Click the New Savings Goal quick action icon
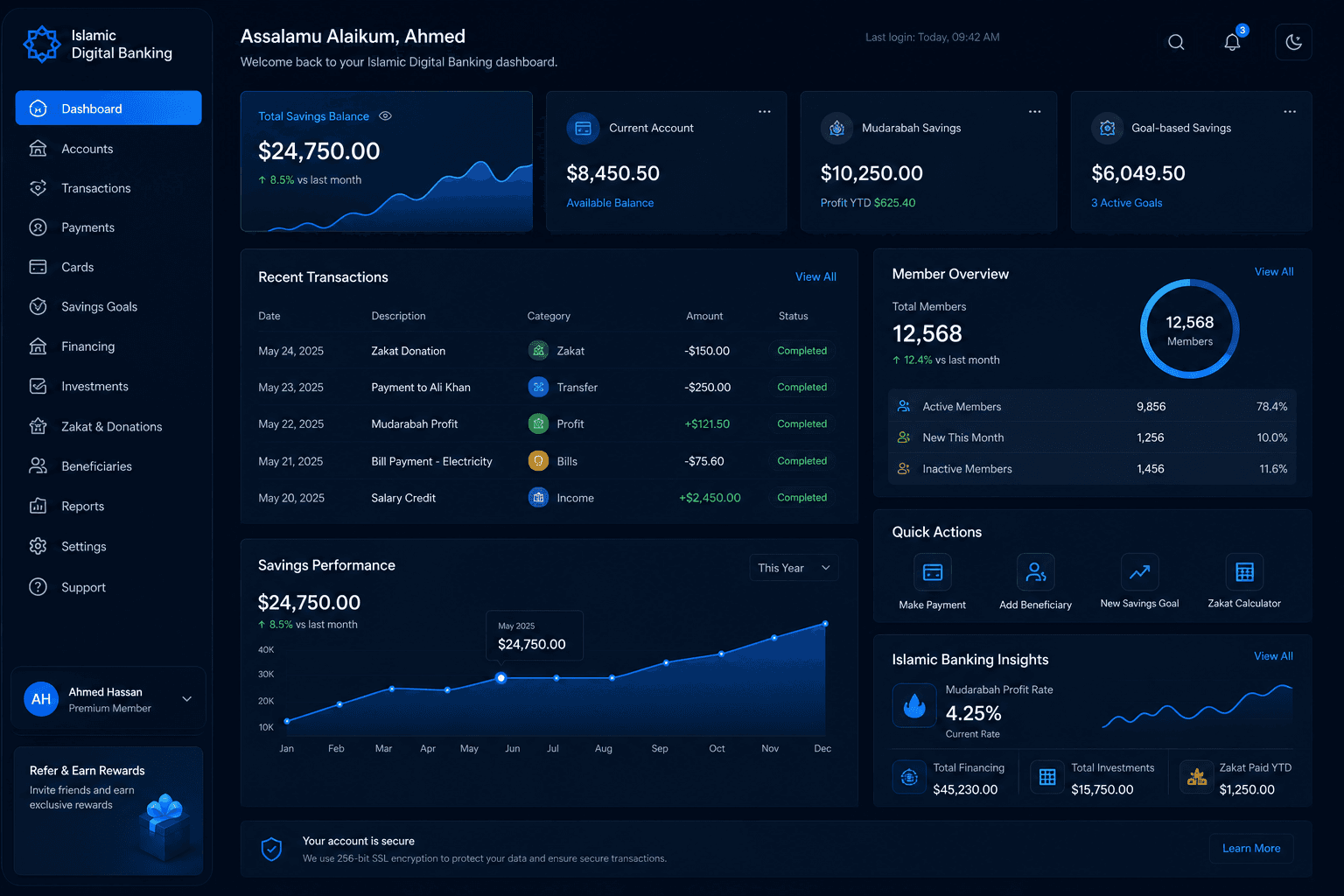 1139,572
